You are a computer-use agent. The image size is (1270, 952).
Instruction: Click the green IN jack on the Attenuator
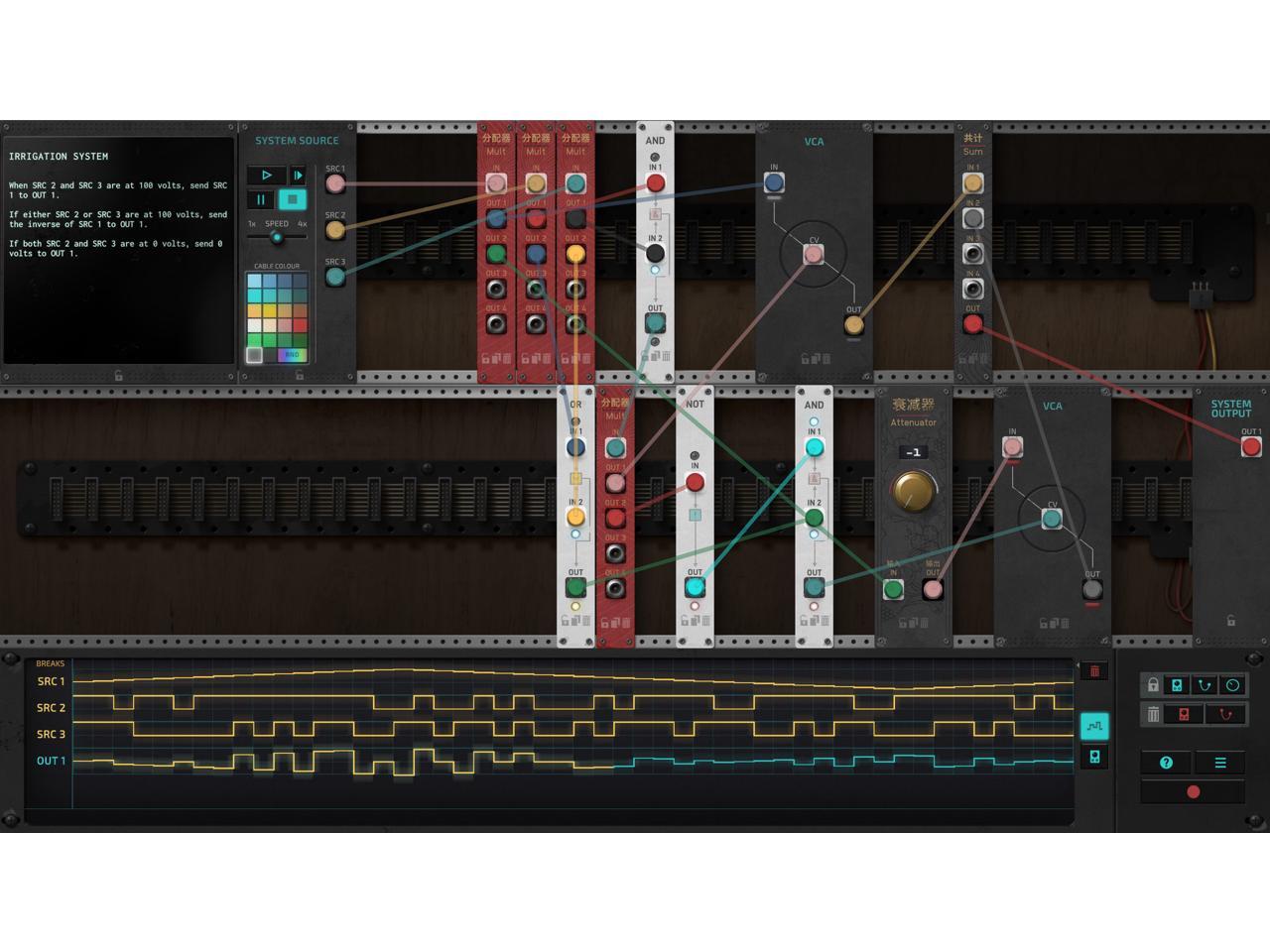click(893, 590)
